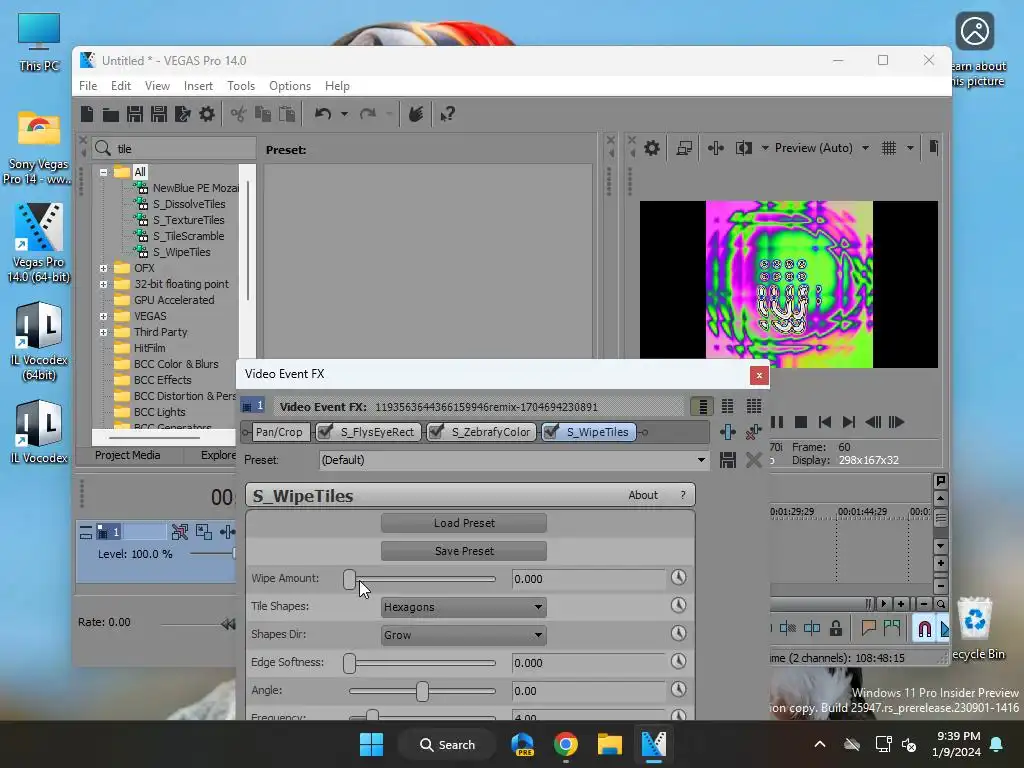
Task: Click the Overlays grid icon in preview
Action: 889,148
